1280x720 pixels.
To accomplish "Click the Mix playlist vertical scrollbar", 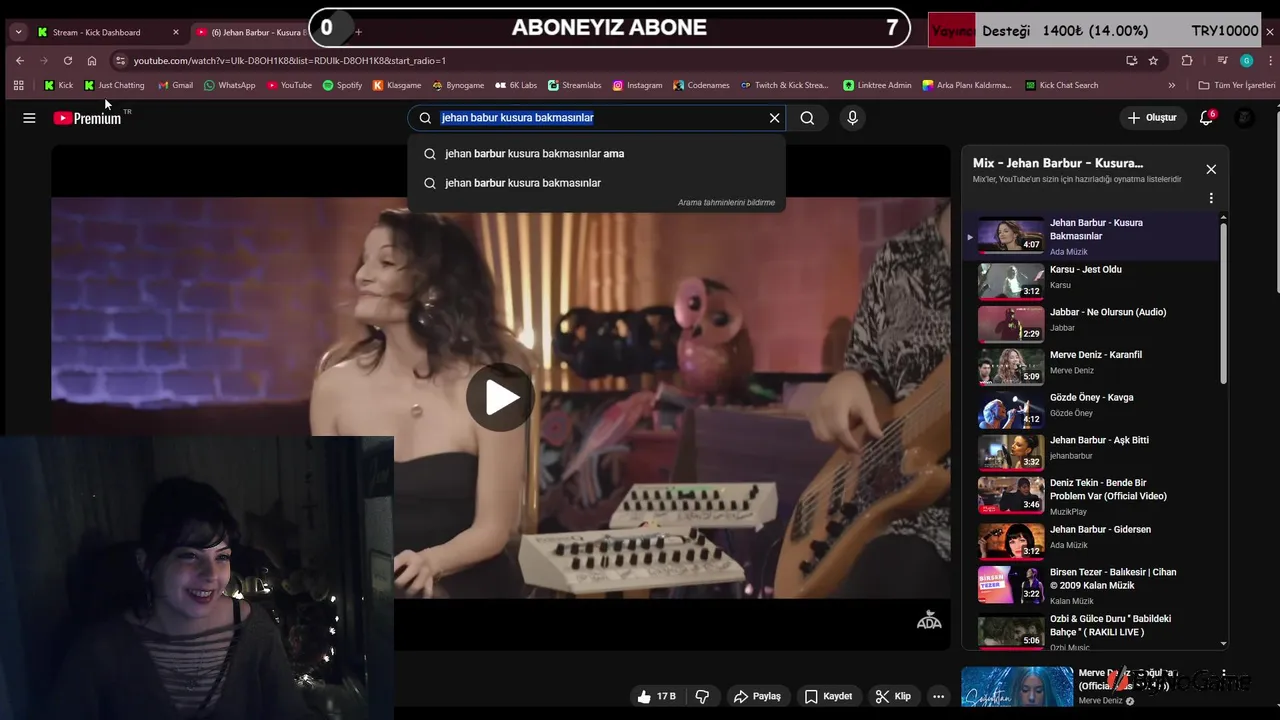I will [x=1223, y=303].
